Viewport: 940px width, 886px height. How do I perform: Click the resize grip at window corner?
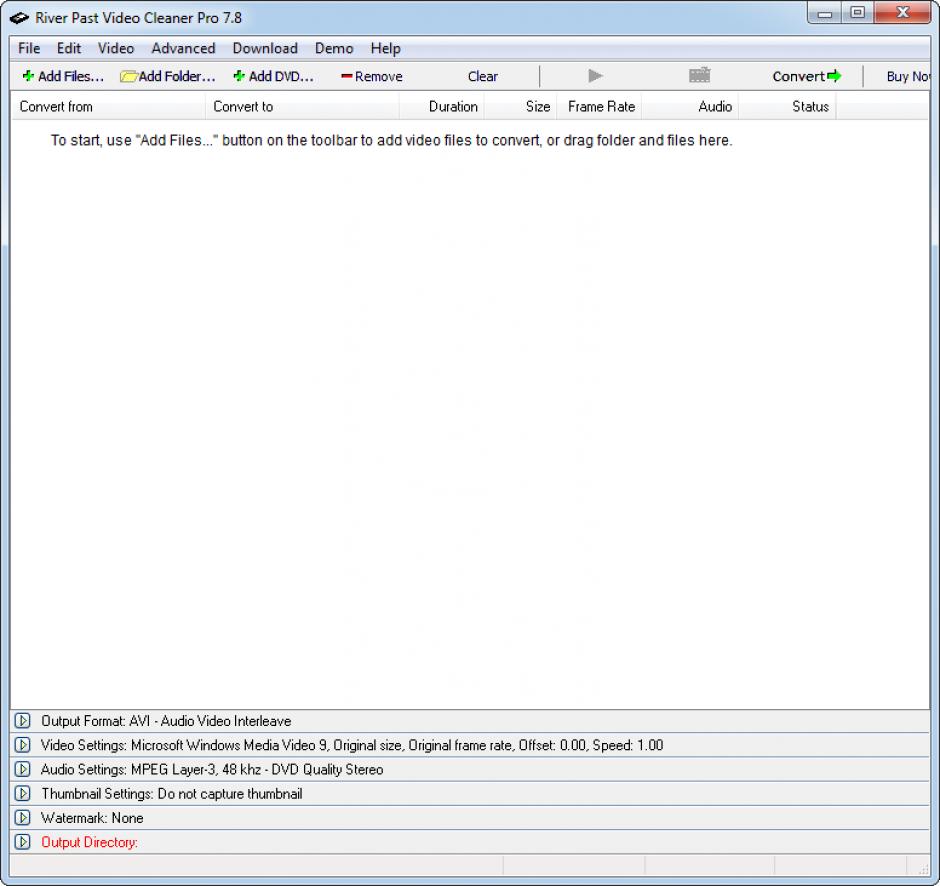(x=924, y=868)
